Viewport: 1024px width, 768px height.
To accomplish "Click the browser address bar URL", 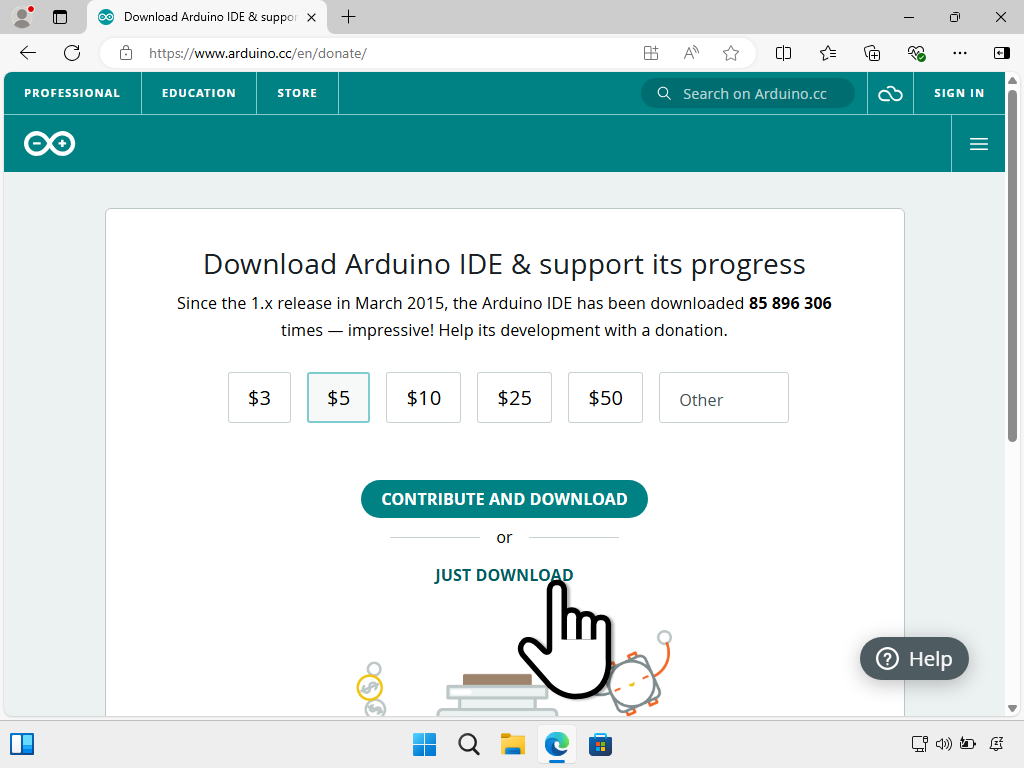I will point(257,54).
